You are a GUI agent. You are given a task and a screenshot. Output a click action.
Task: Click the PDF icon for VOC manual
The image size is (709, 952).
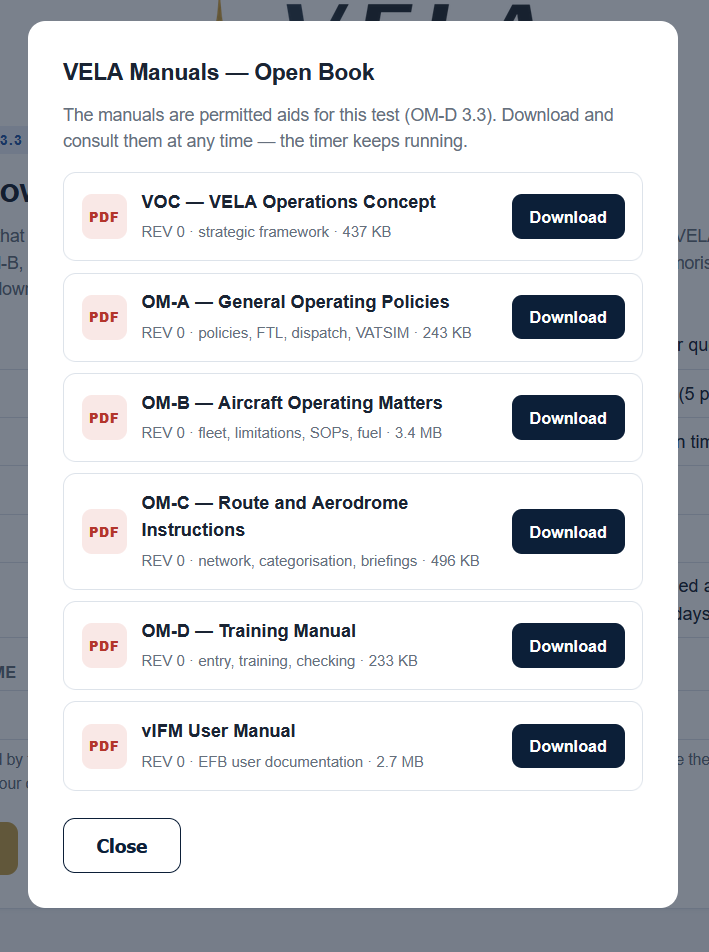[104, 217]
